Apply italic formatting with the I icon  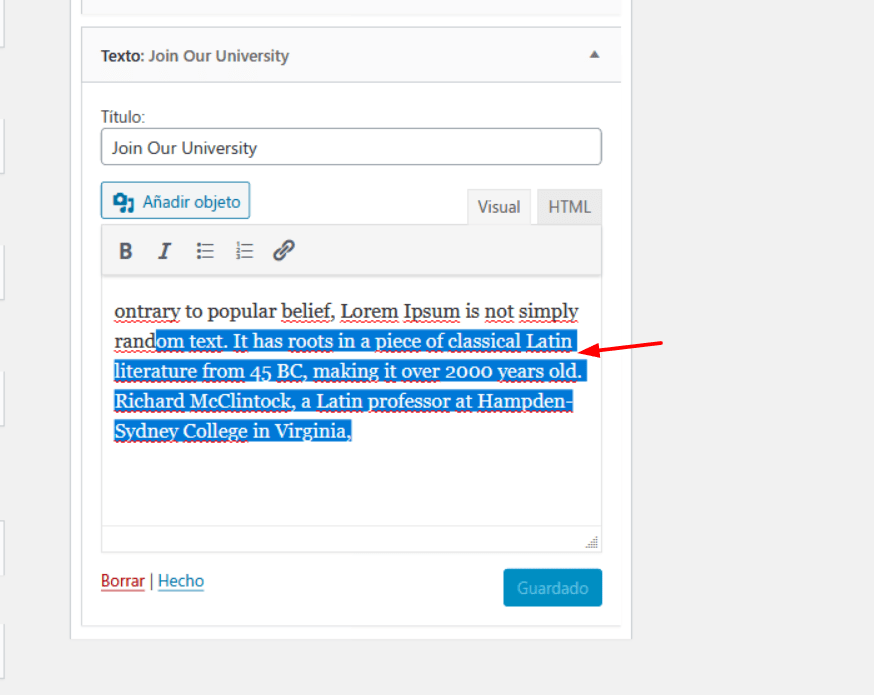(x=164, y=251)
